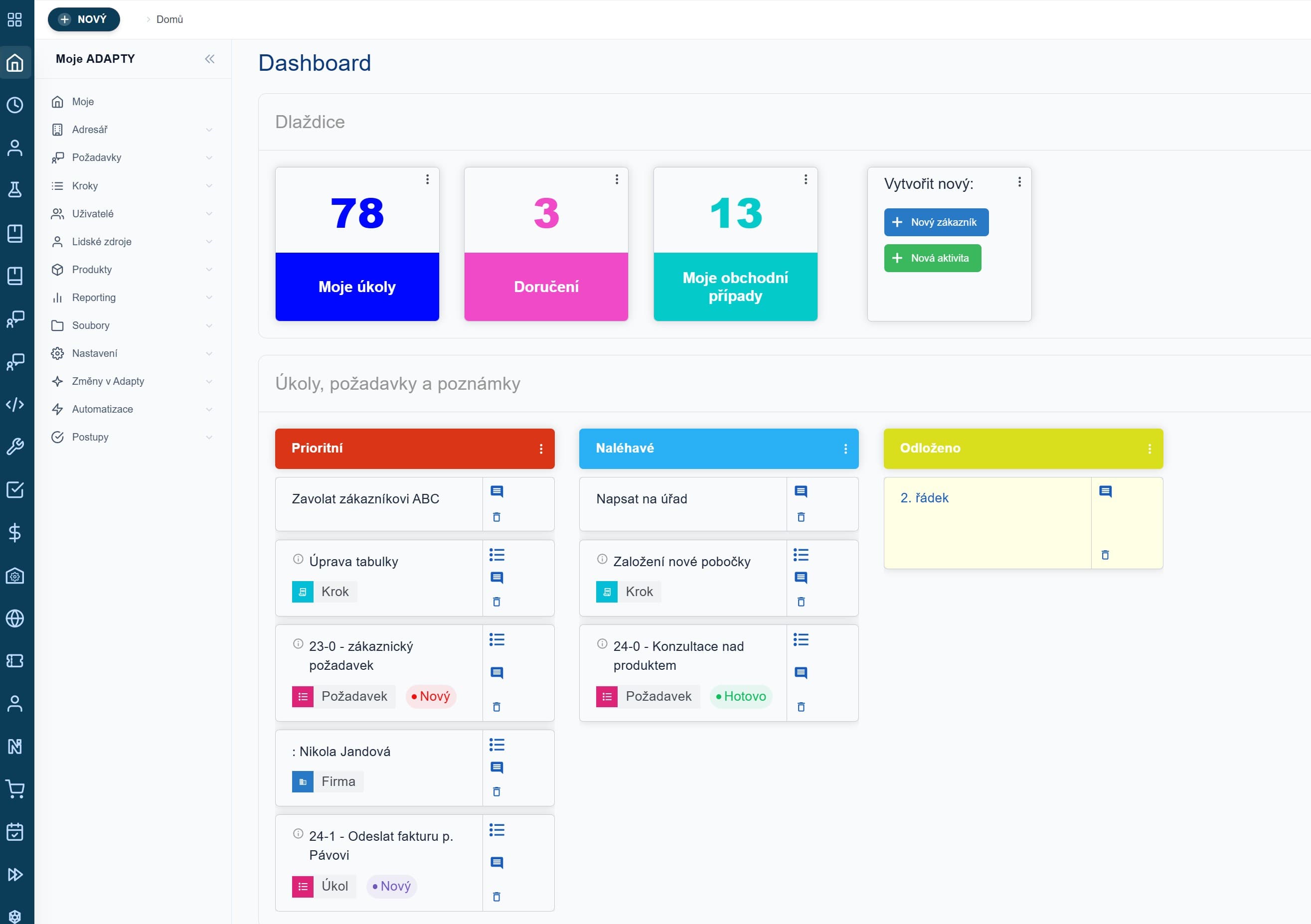Open the three-dot menu on Vytvořit nový tile
The image size is (1311, 924).
1019,182
